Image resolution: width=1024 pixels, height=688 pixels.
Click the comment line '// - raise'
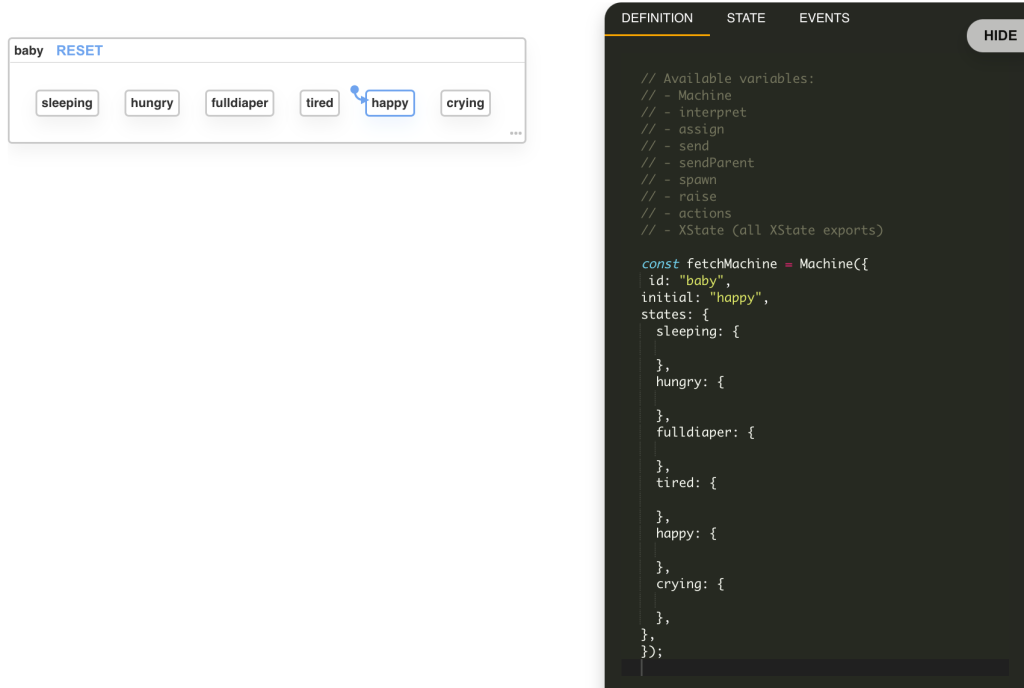[x=679, y=196]
